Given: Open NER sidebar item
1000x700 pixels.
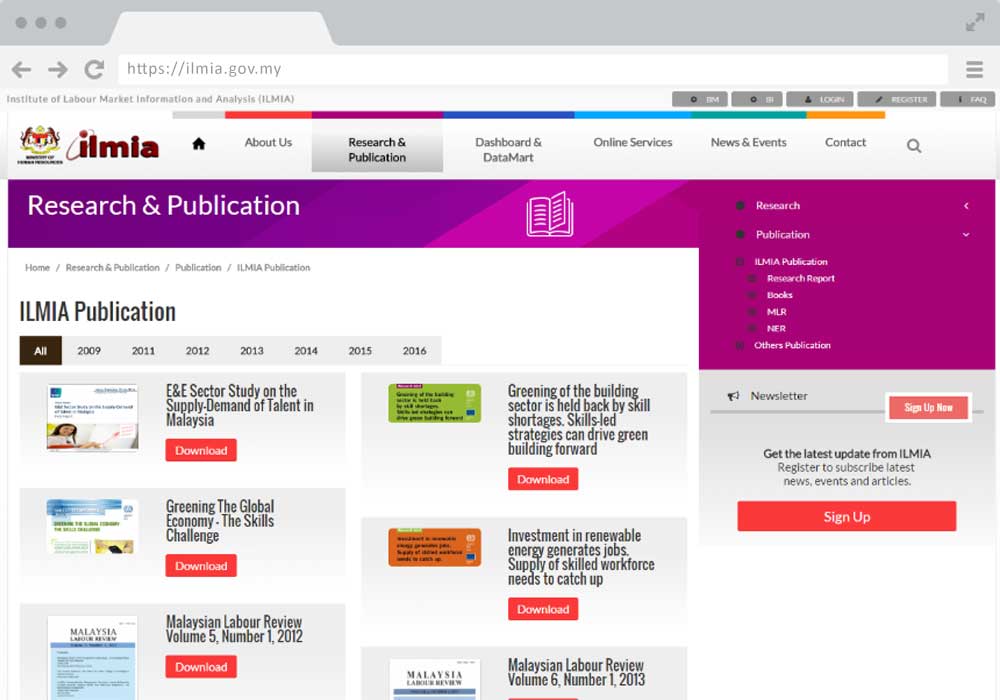Looking at the screenshot, I should (x=776, y=328).
